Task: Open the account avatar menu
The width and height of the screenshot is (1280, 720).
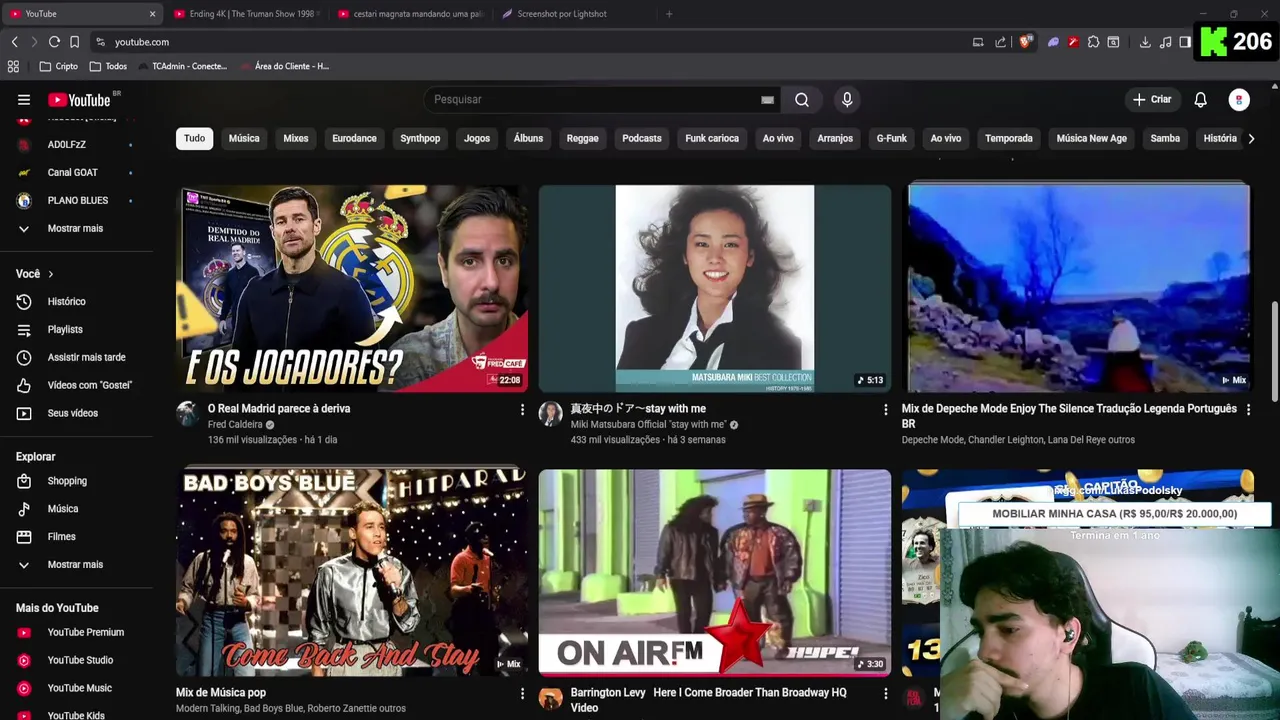Action: 1239,100
